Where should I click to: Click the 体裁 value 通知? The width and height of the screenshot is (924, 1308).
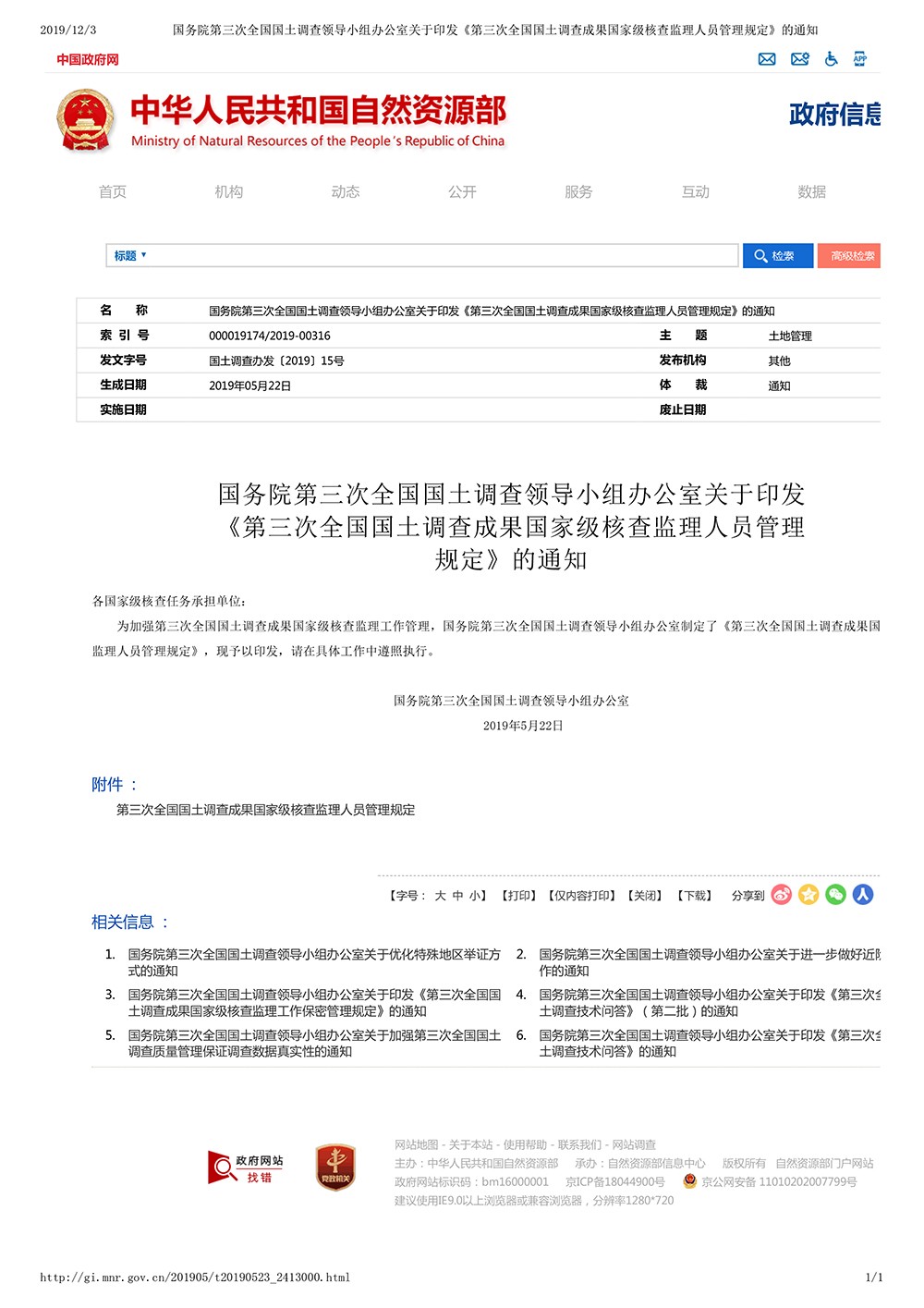(x=779, y=386)
